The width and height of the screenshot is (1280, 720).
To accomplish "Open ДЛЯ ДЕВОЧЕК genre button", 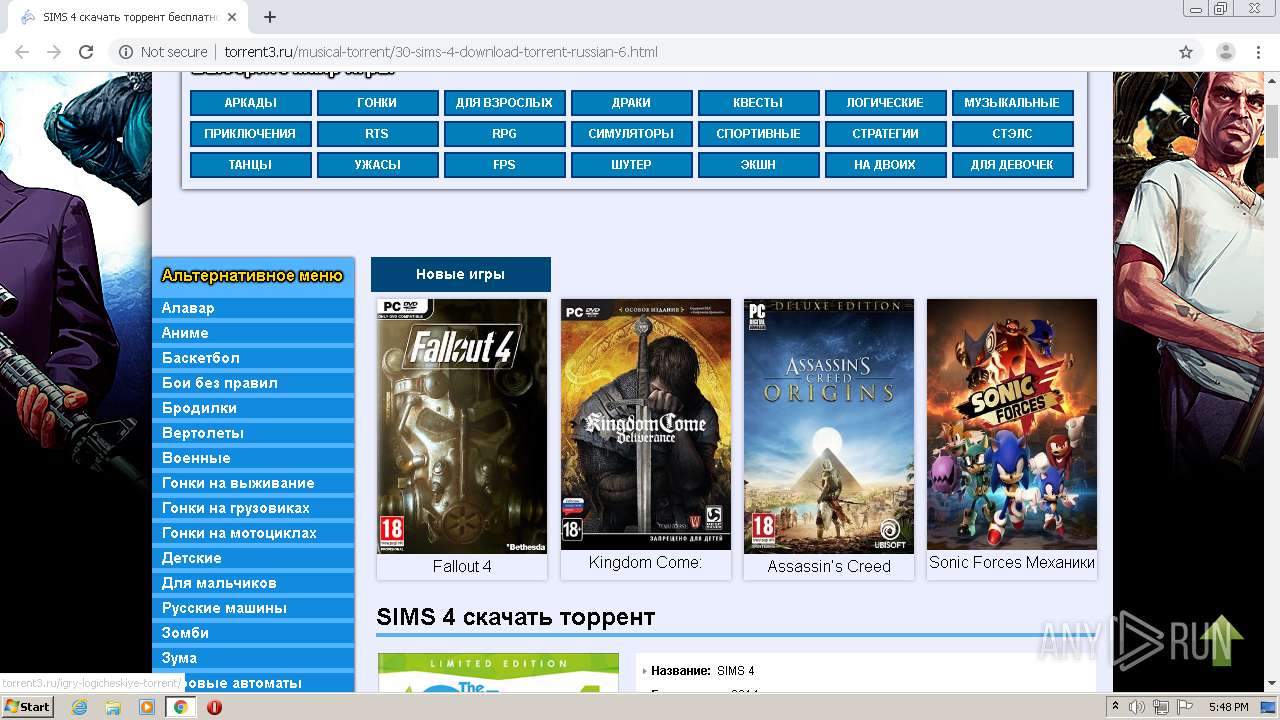I will (x=1013, y=165).
